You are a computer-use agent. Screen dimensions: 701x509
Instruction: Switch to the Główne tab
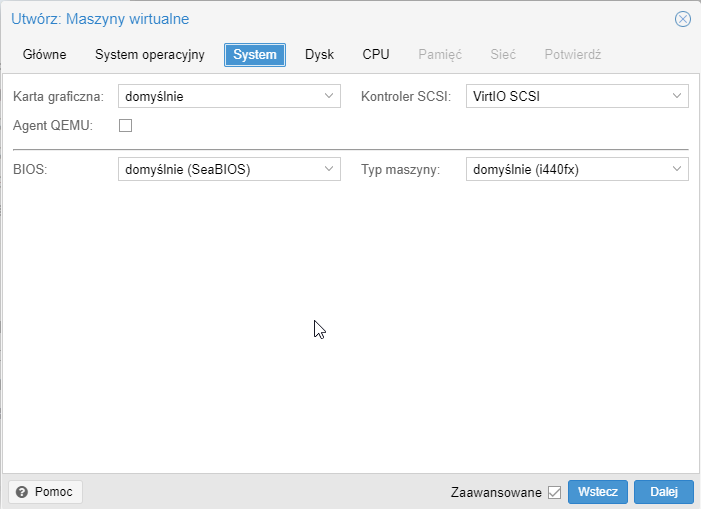[45, 55]
